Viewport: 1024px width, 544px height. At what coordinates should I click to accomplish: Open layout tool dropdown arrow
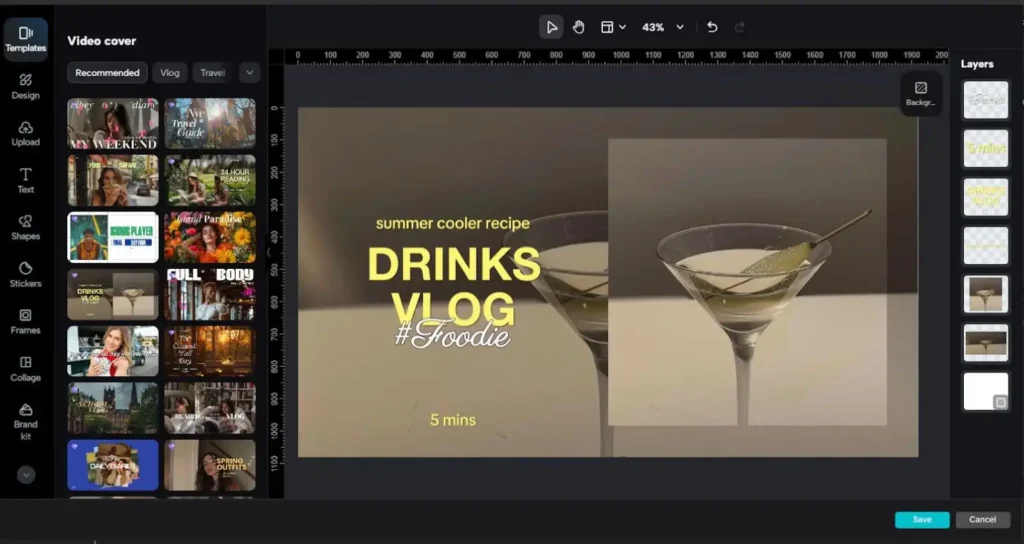click(622, 27)
